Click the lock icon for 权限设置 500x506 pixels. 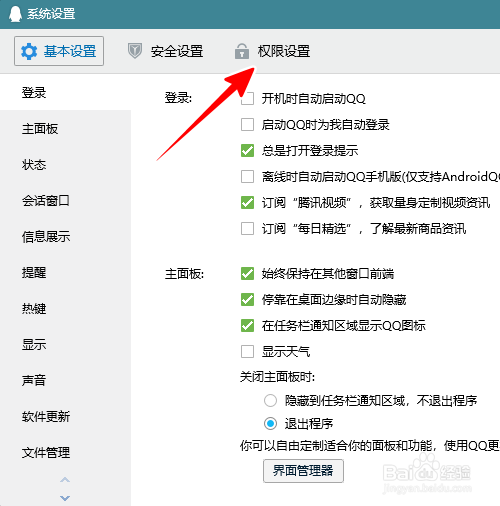click(242, 51)
